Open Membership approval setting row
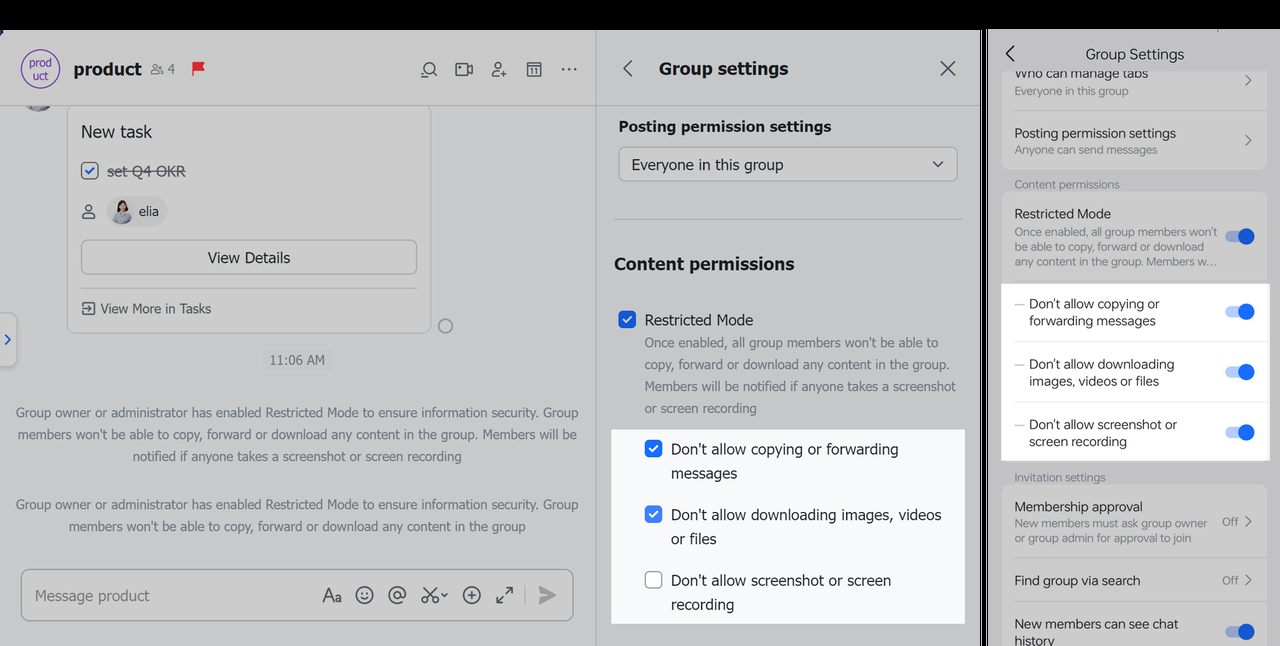 point(1133,522)
